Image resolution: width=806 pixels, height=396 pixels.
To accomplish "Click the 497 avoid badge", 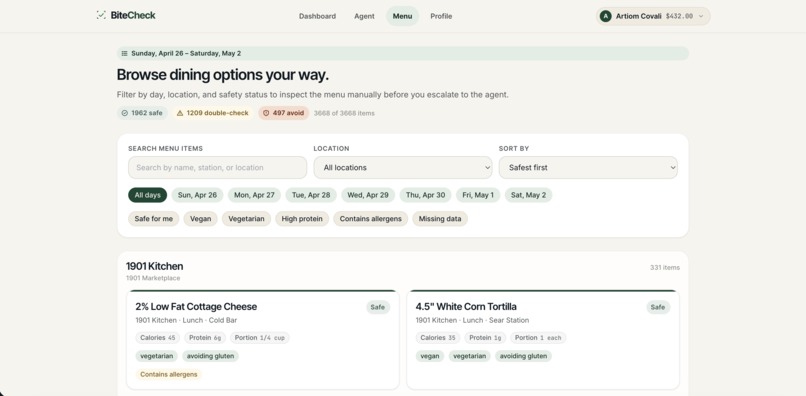I will coord(284,113).
